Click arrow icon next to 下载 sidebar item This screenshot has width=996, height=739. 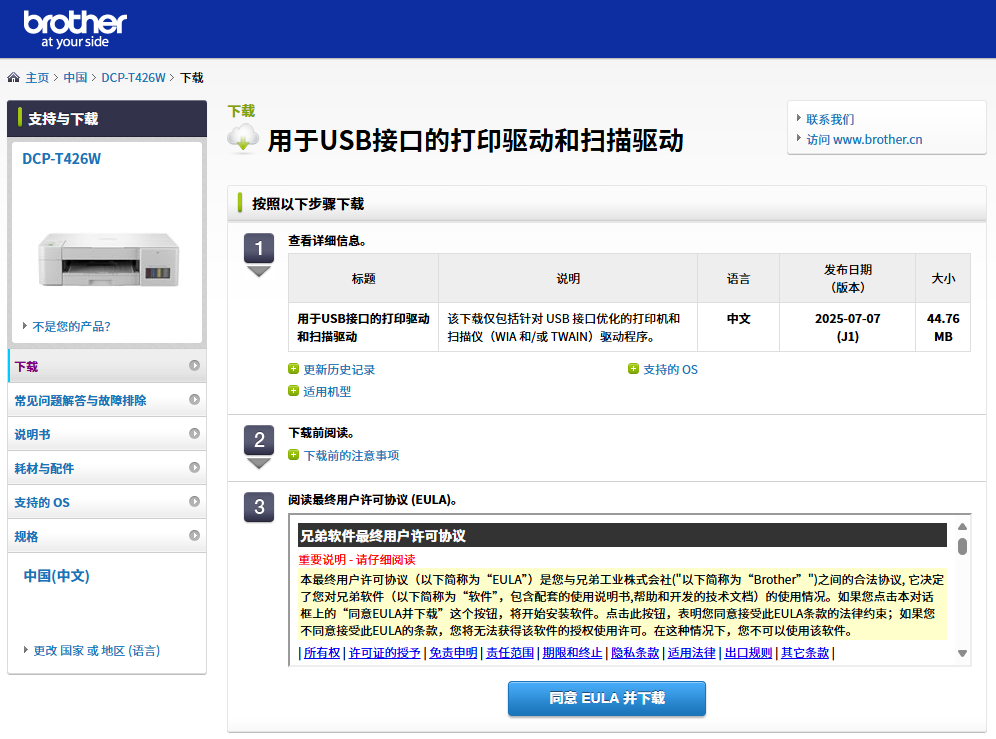click(x=194, y=365)
